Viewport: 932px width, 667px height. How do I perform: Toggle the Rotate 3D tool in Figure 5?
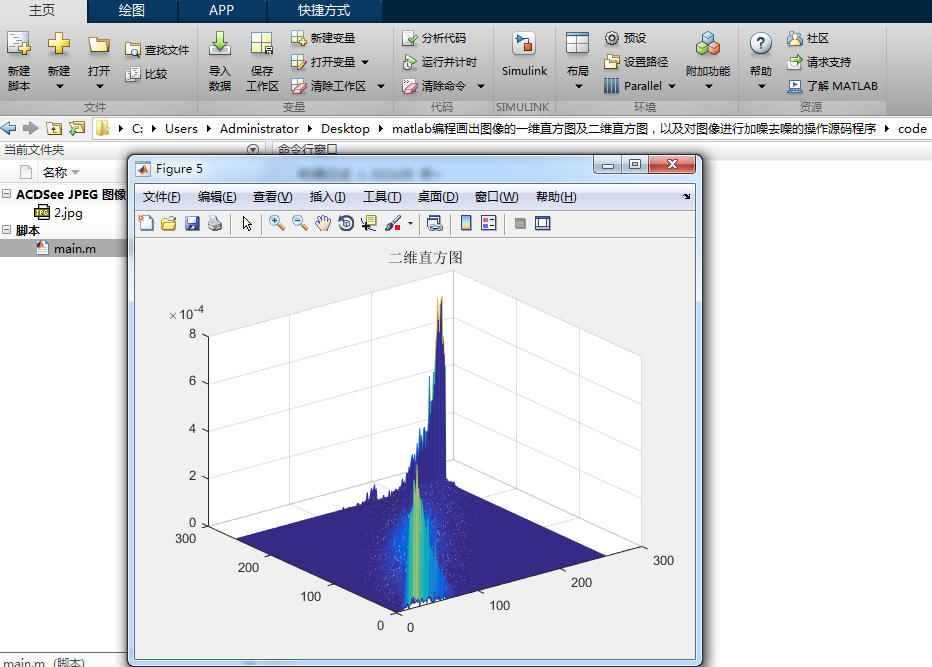click(x=346, y=224)
